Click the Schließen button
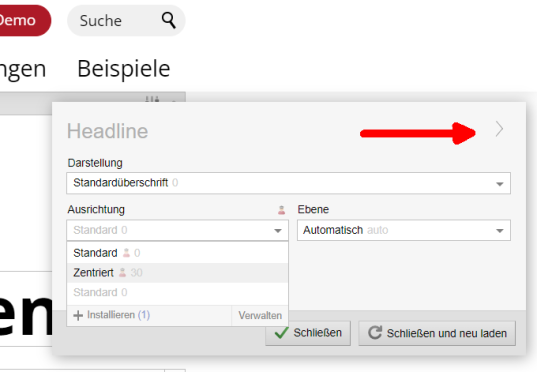Screen dimensions: 537x372 (x=308, y=333)
